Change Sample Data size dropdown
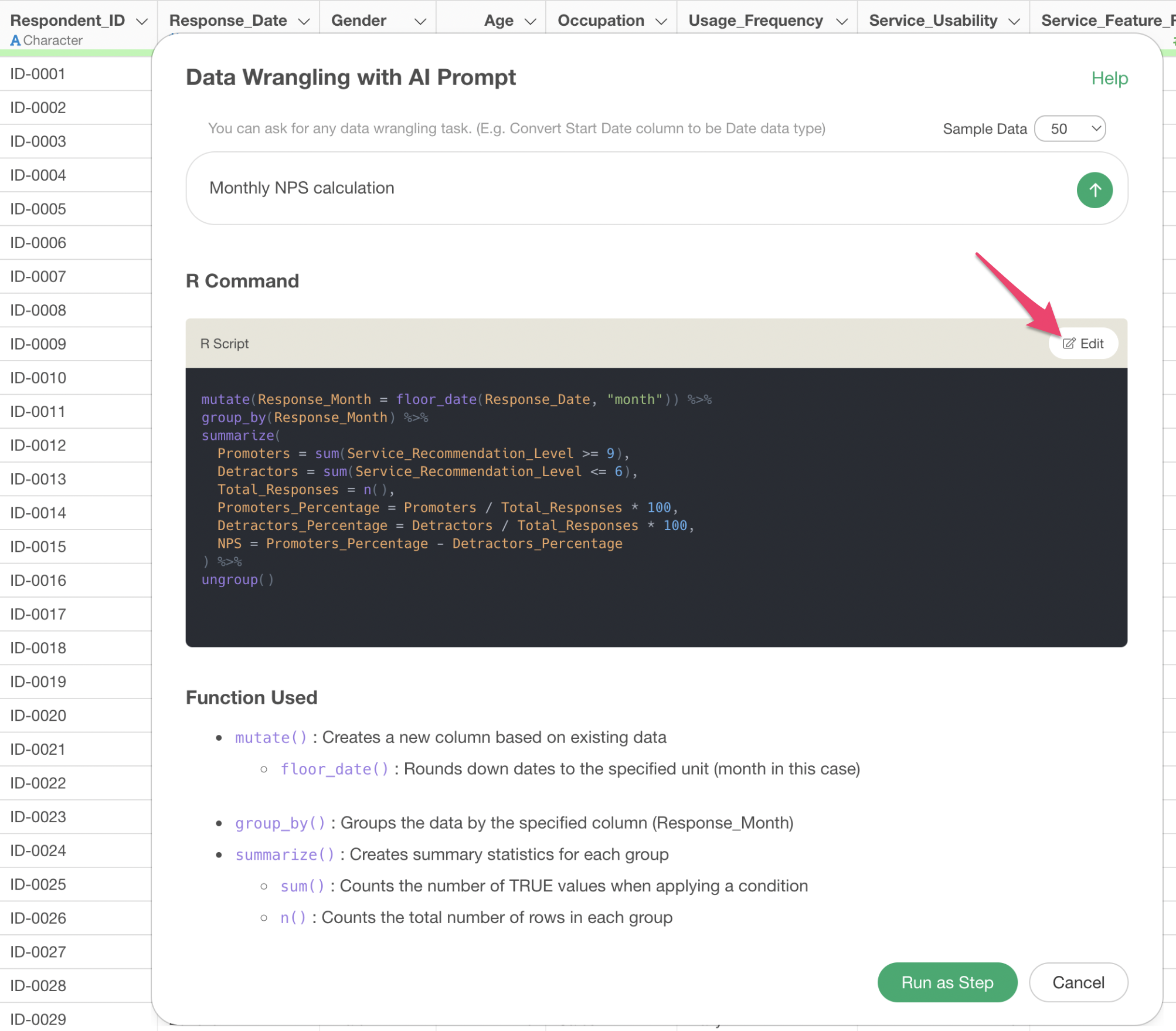 1070,129
